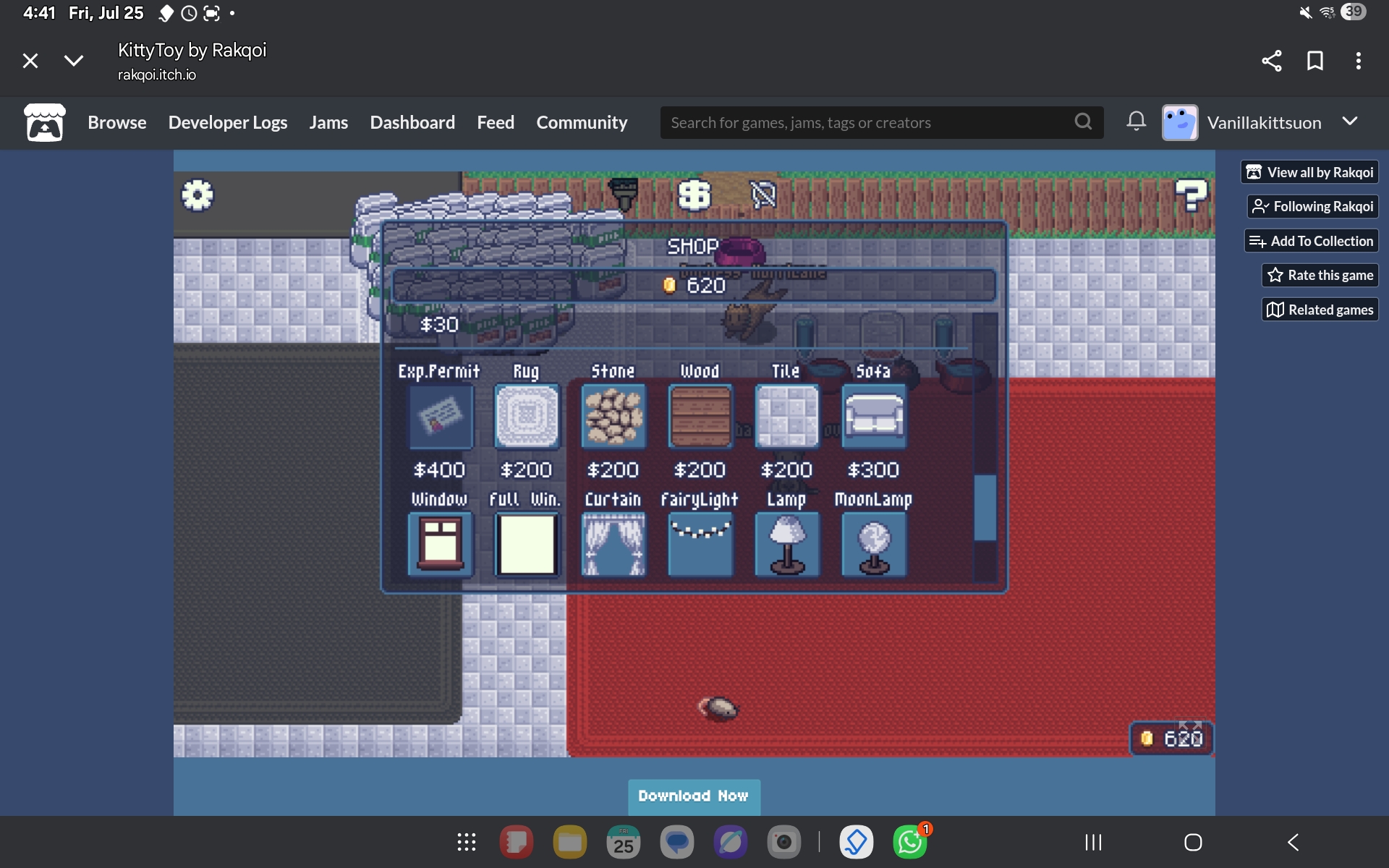Open the notifications bell

click(x=1136, y=122)
